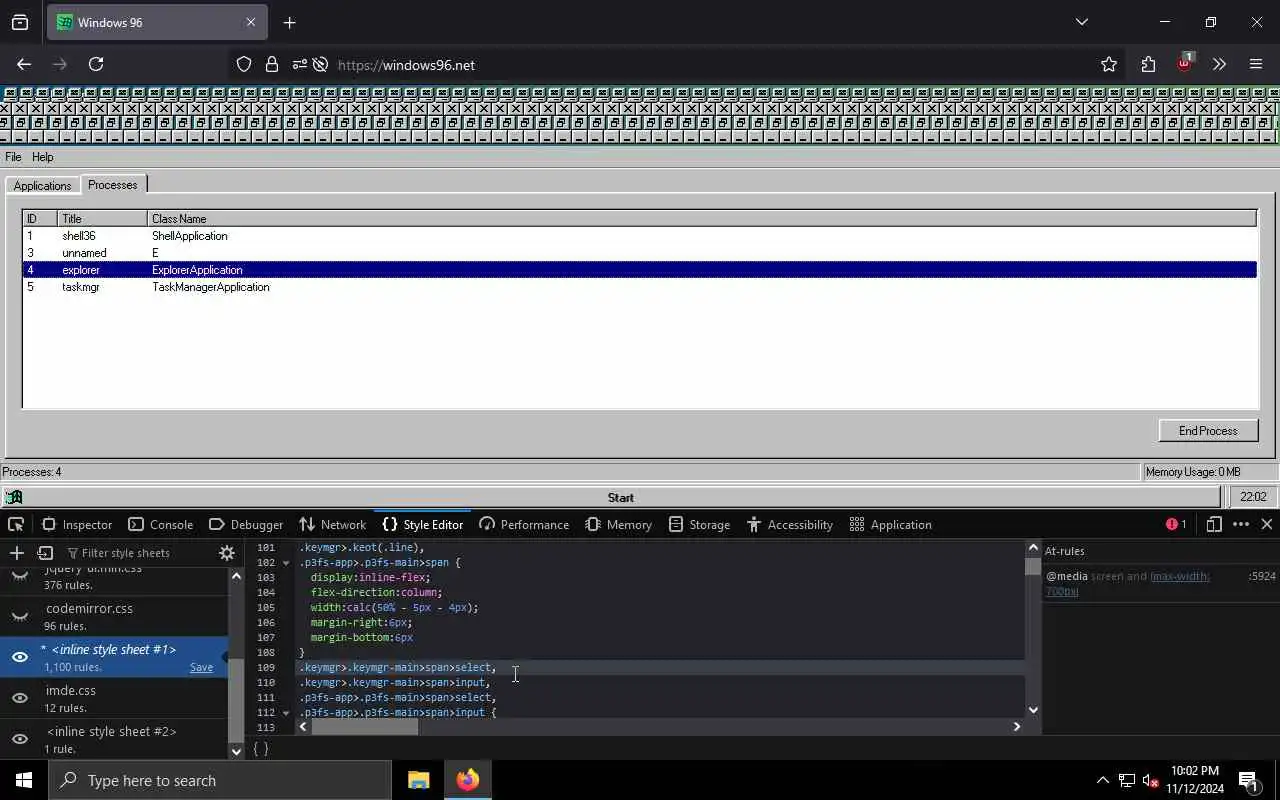Click the Class Name column header
This screenshot has height=800, width=1280.
[701, 218]
